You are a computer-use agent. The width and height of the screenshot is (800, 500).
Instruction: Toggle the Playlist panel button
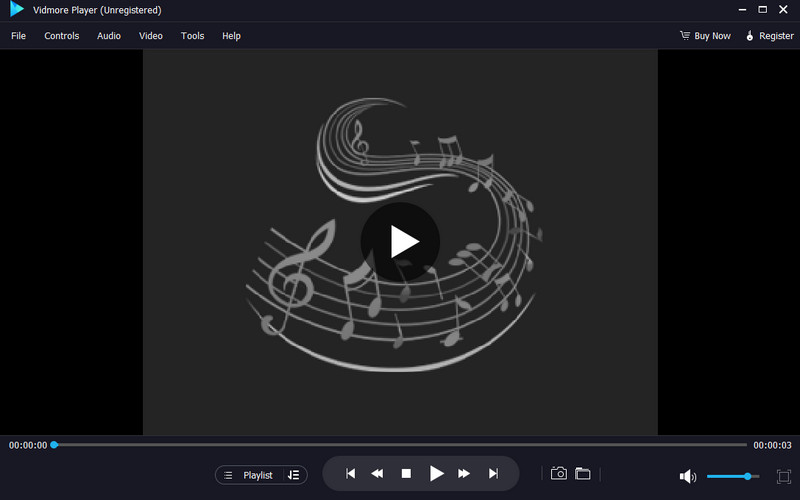(248, 475)
